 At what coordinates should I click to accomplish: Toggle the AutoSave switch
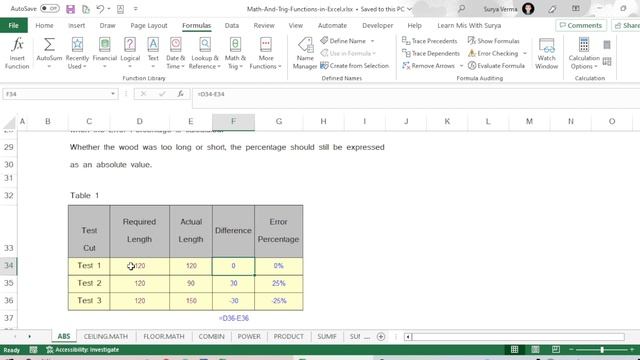50,9
